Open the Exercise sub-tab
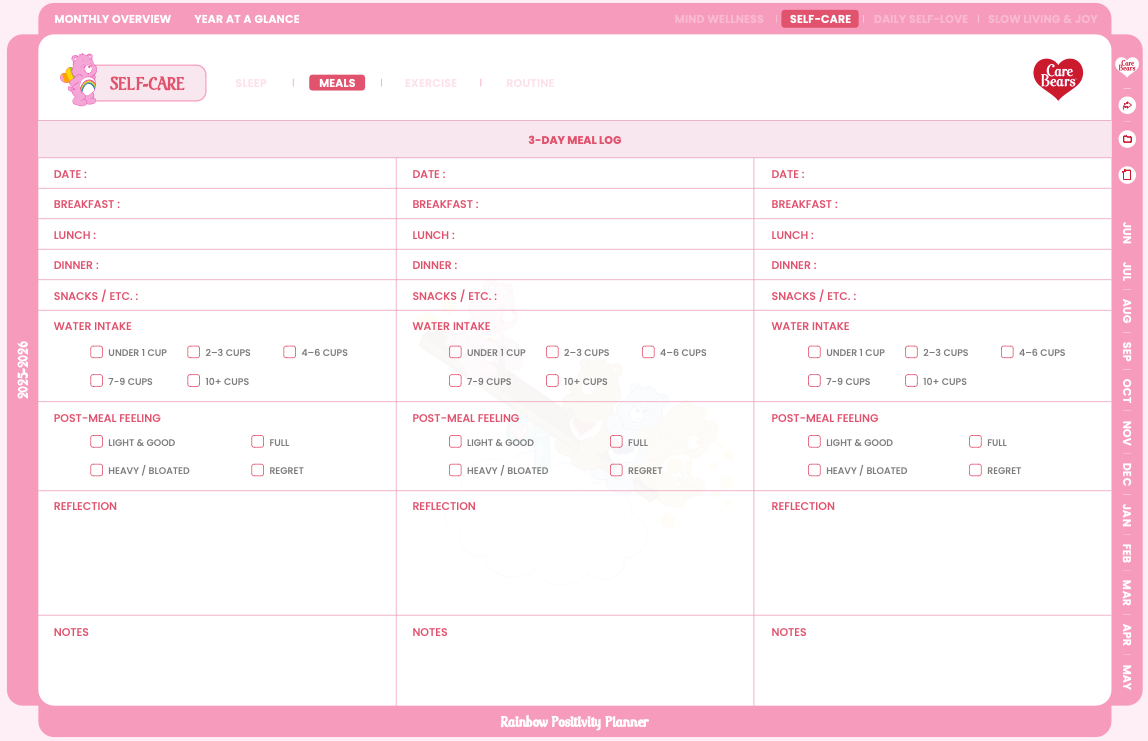 (430, 83)
